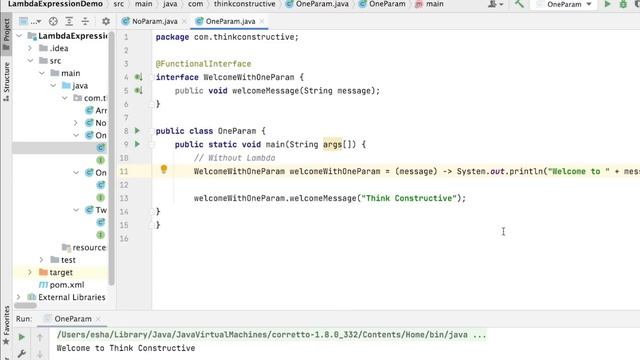Collapse the src folder chevron

click(30, 61)
